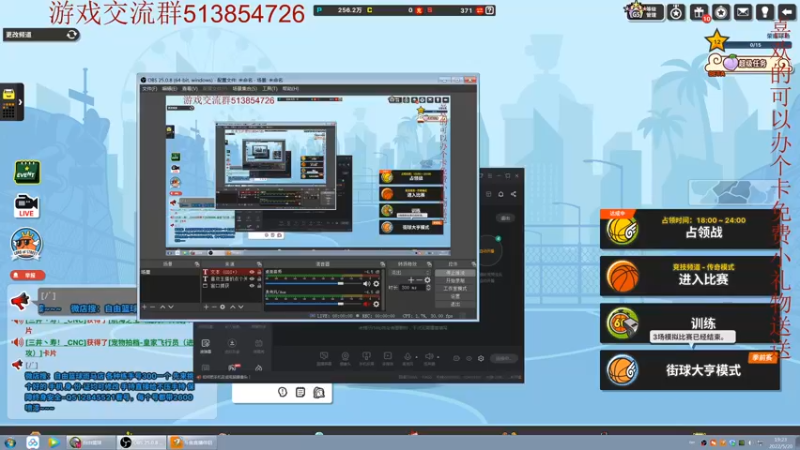This screenshot has height=450, width=800.
Task: Open the LIVE camera icon
Action: tap(26, 207)
